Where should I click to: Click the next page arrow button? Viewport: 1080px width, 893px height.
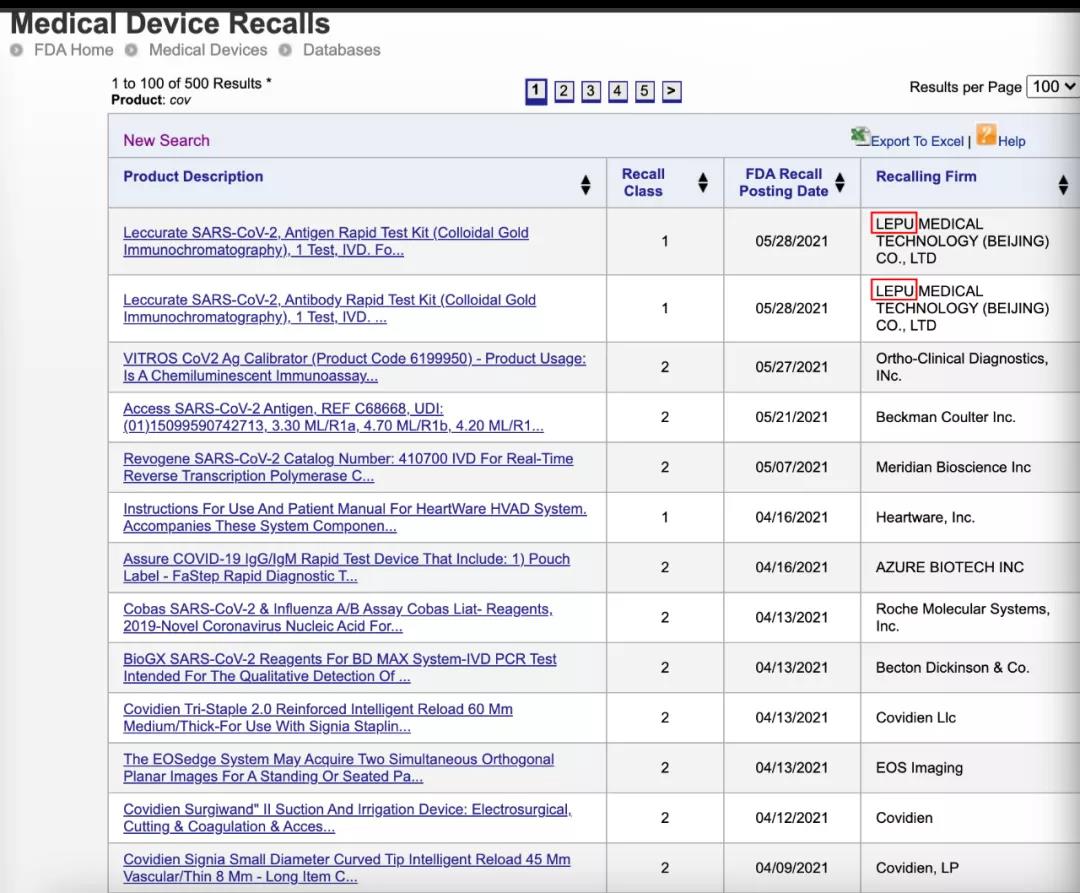point(672,91)
